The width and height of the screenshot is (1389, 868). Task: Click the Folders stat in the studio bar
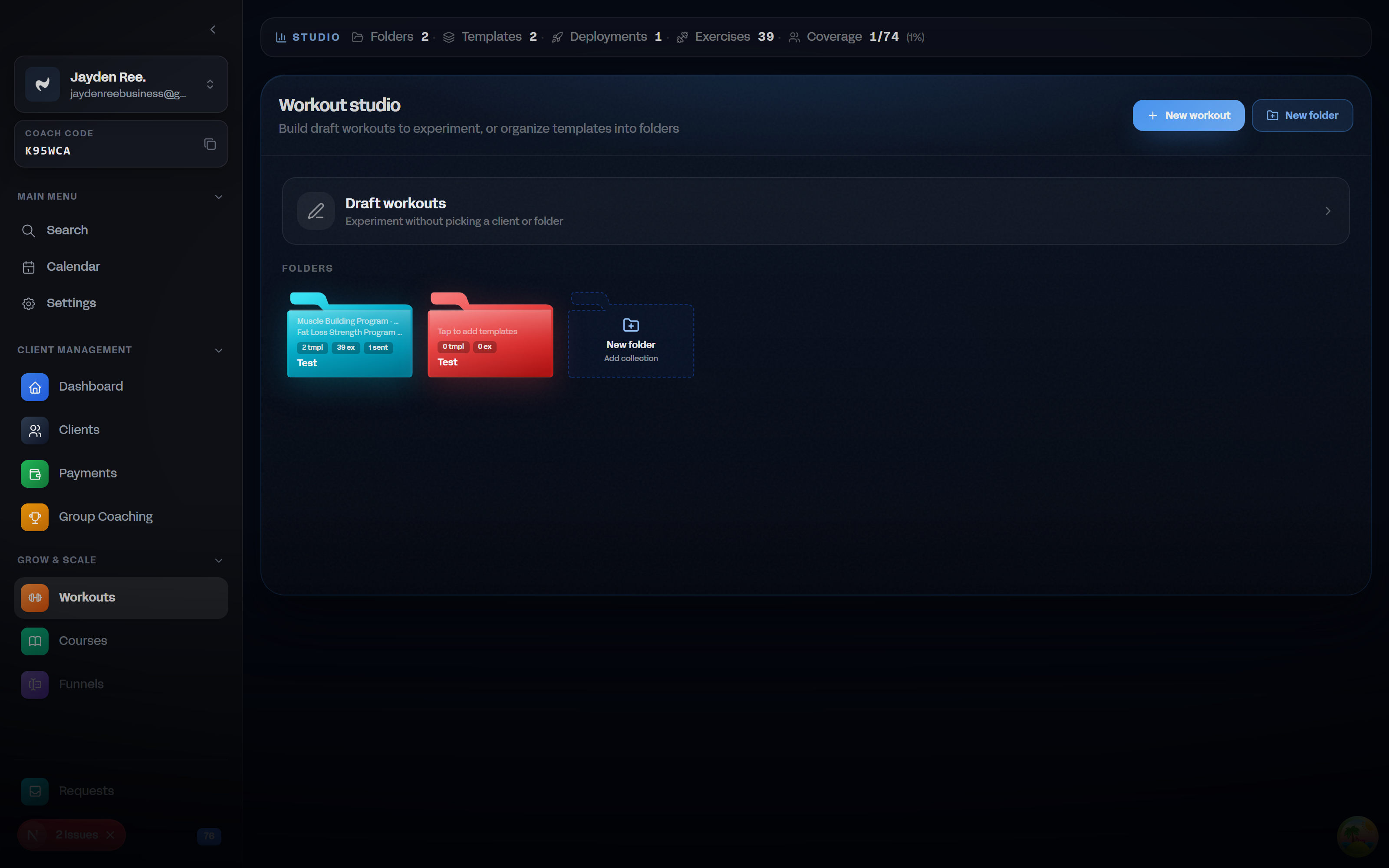click(390, 37)
